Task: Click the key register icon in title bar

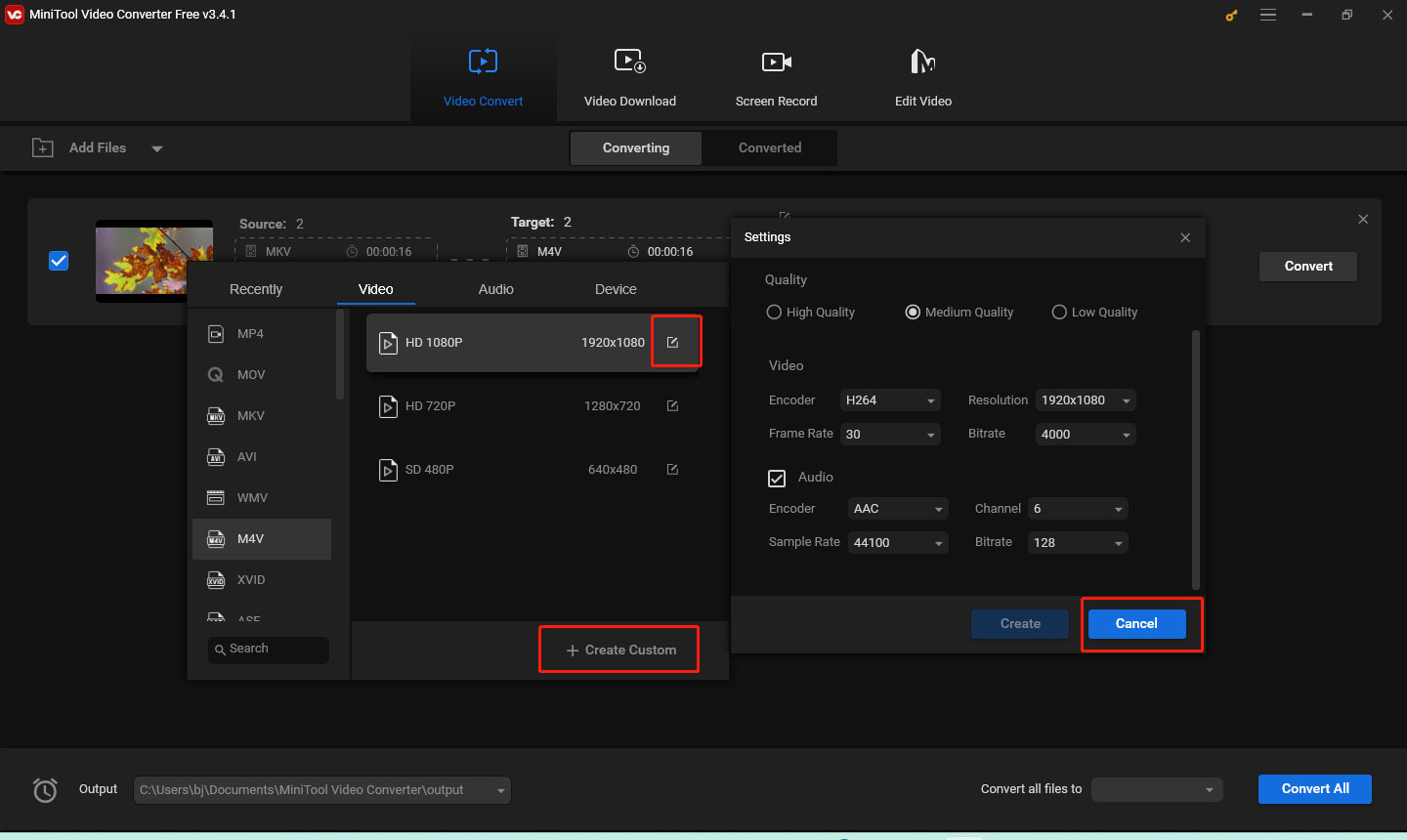Action: tap(1231, 15)
